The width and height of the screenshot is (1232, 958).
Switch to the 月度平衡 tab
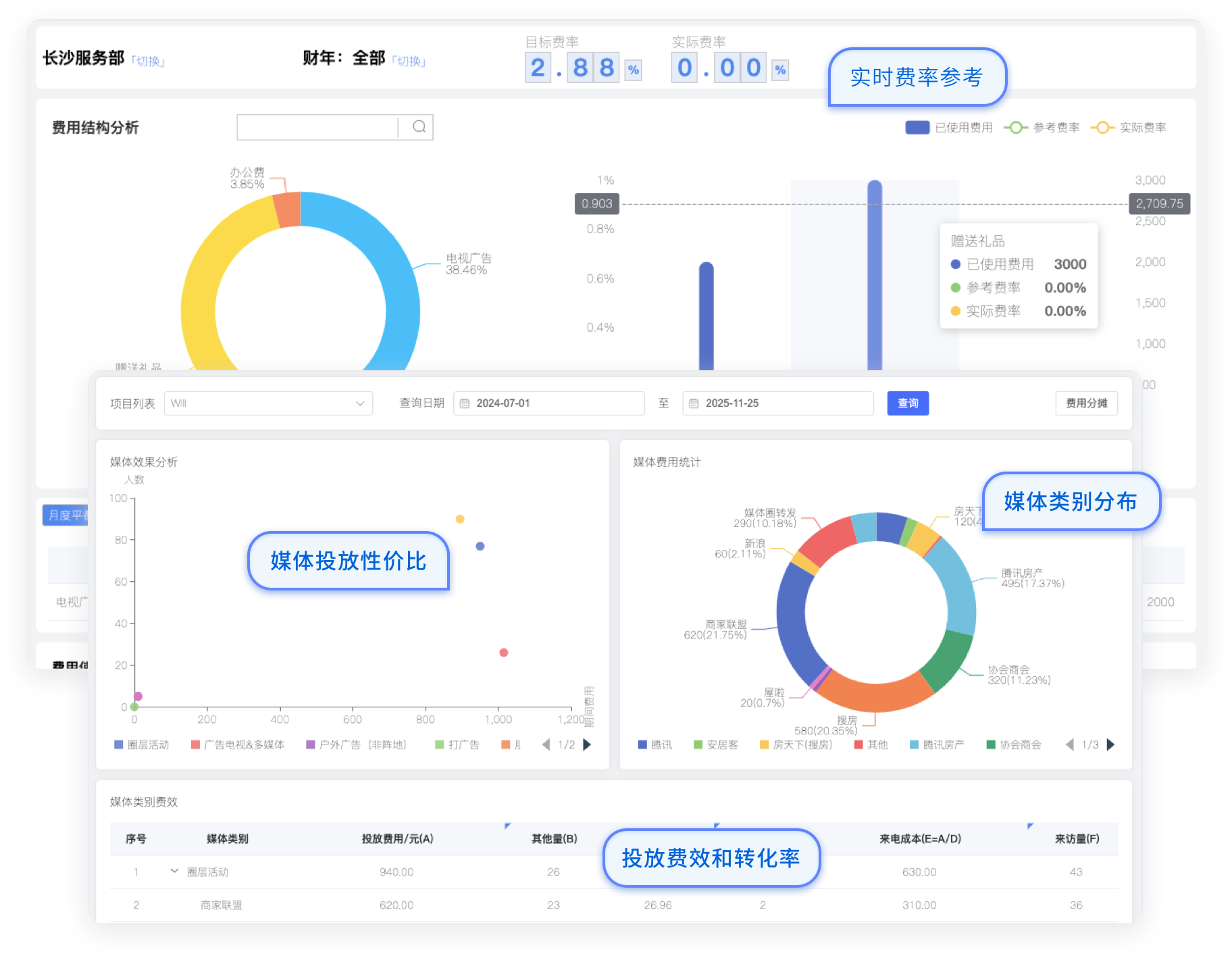[x=66, y=515]
